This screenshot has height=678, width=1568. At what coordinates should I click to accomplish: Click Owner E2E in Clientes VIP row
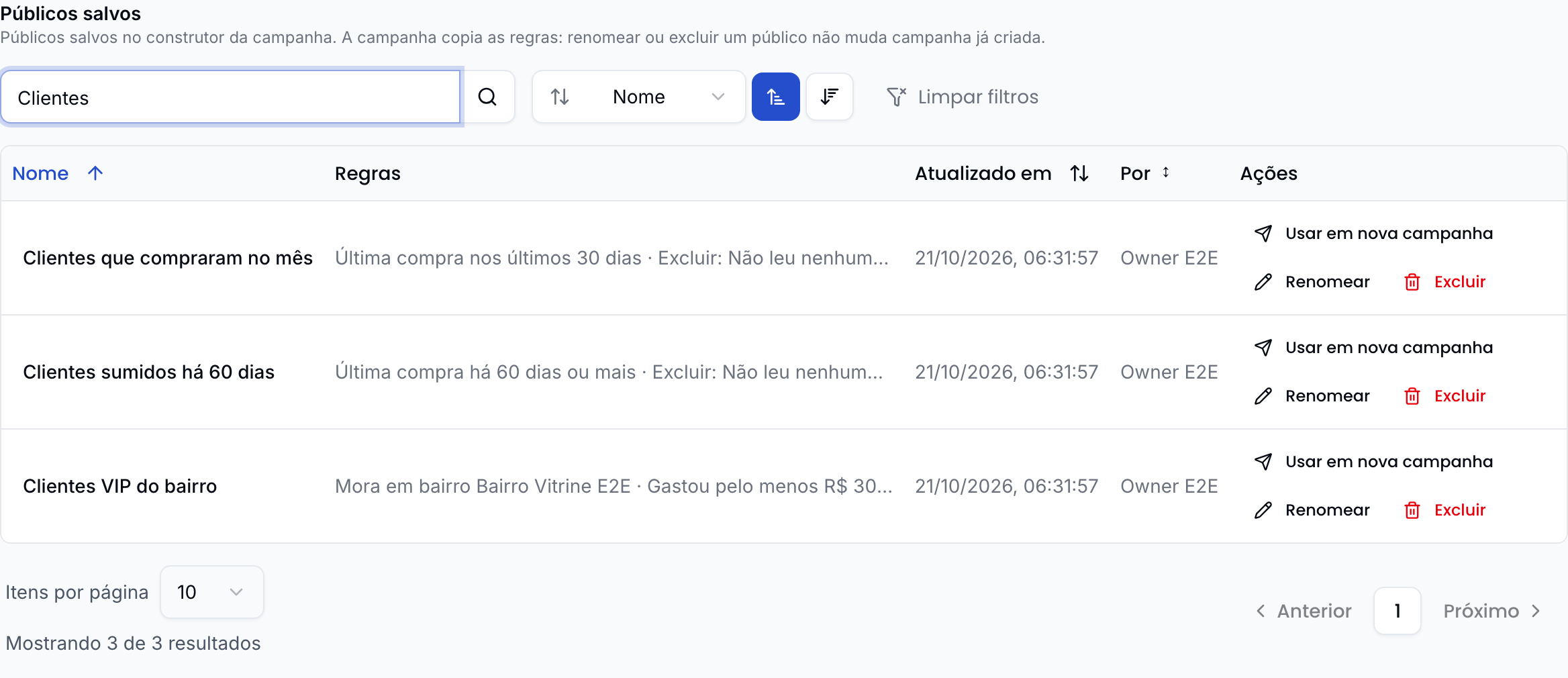pyautogui.click(x=1169, y=486)
